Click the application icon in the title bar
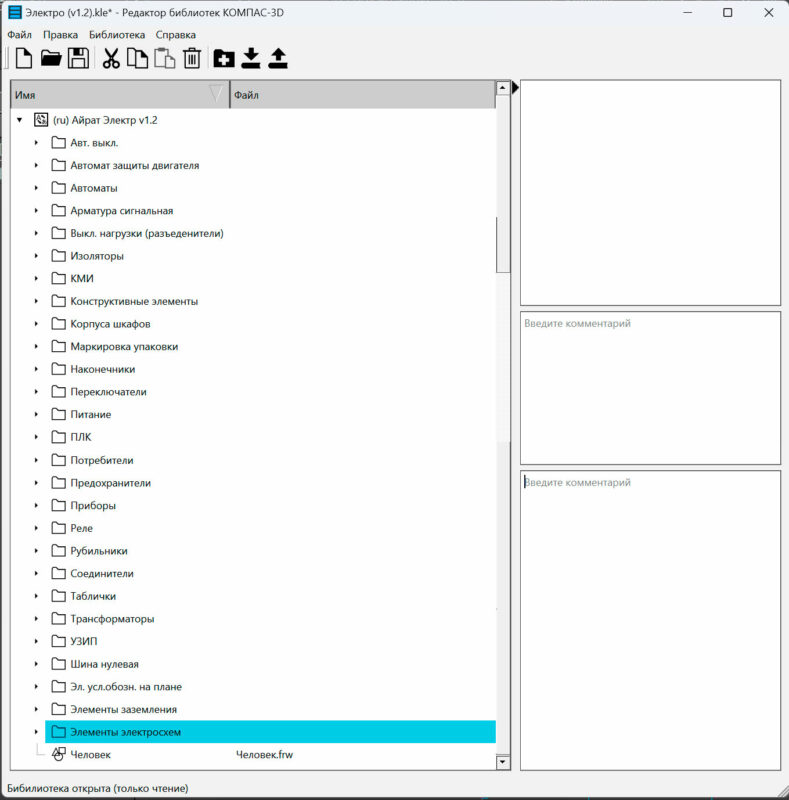The width and height of the screenshot is (789, 800). [15, 12]
